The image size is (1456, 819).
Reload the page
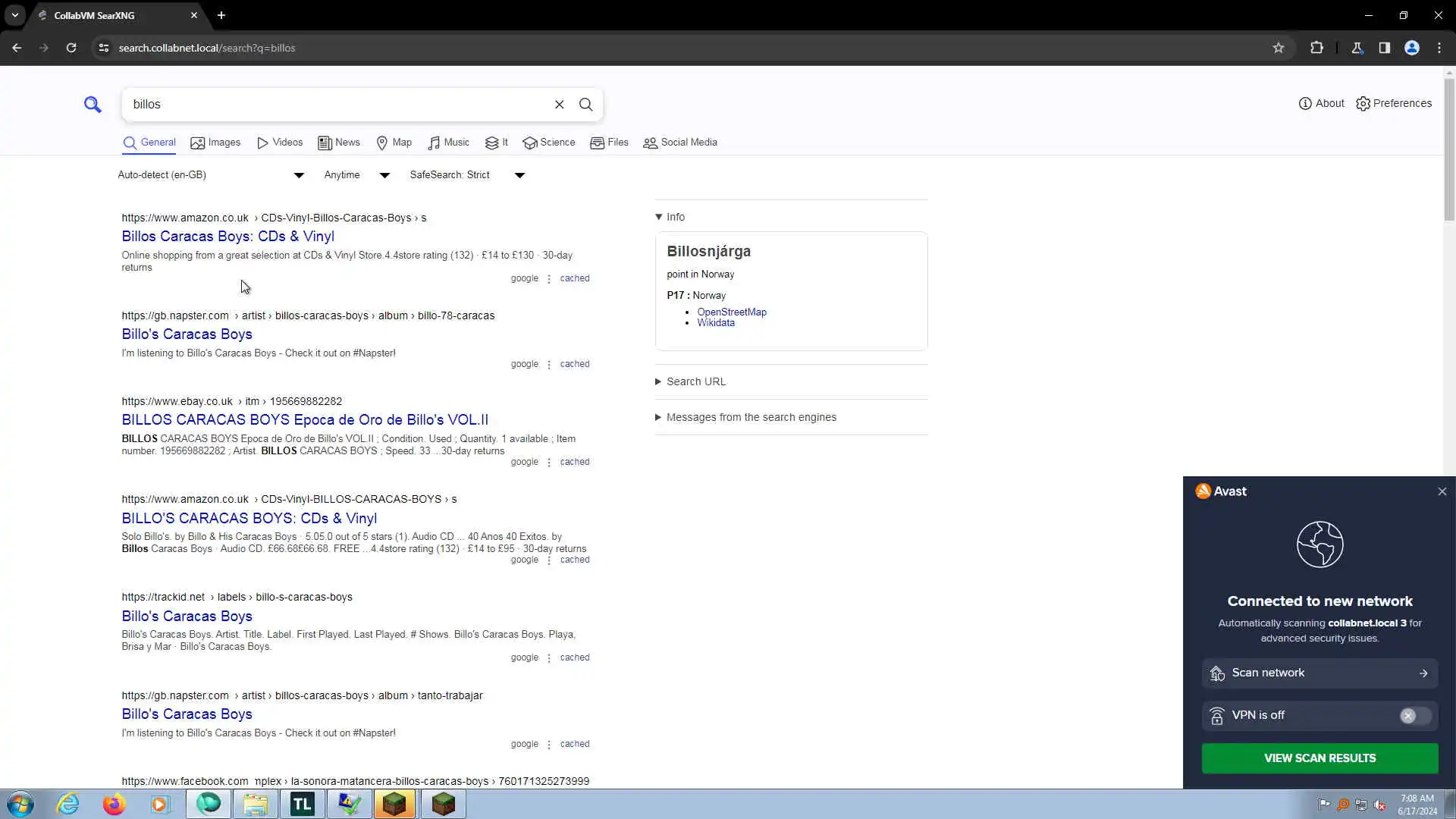click(71, 48)
